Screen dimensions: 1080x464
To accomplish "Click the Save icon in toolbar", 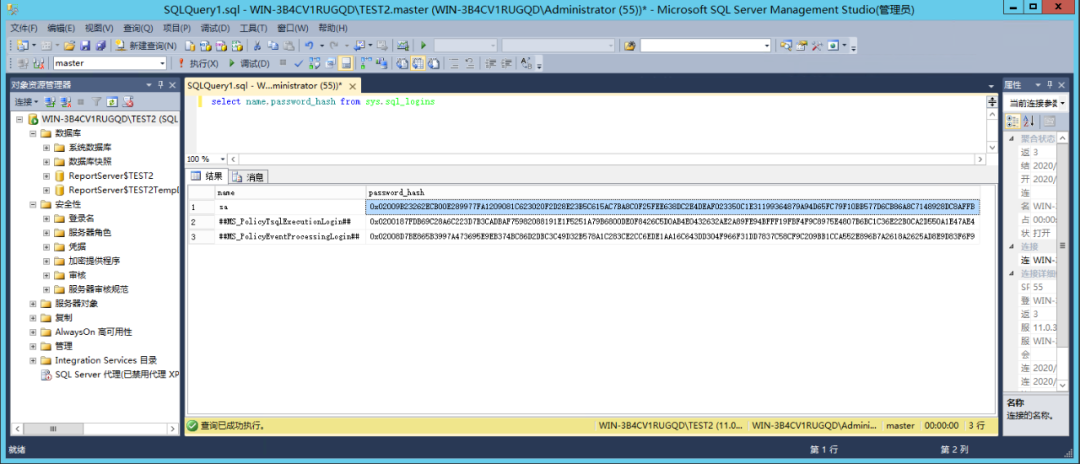I will [x=85, y=45].
